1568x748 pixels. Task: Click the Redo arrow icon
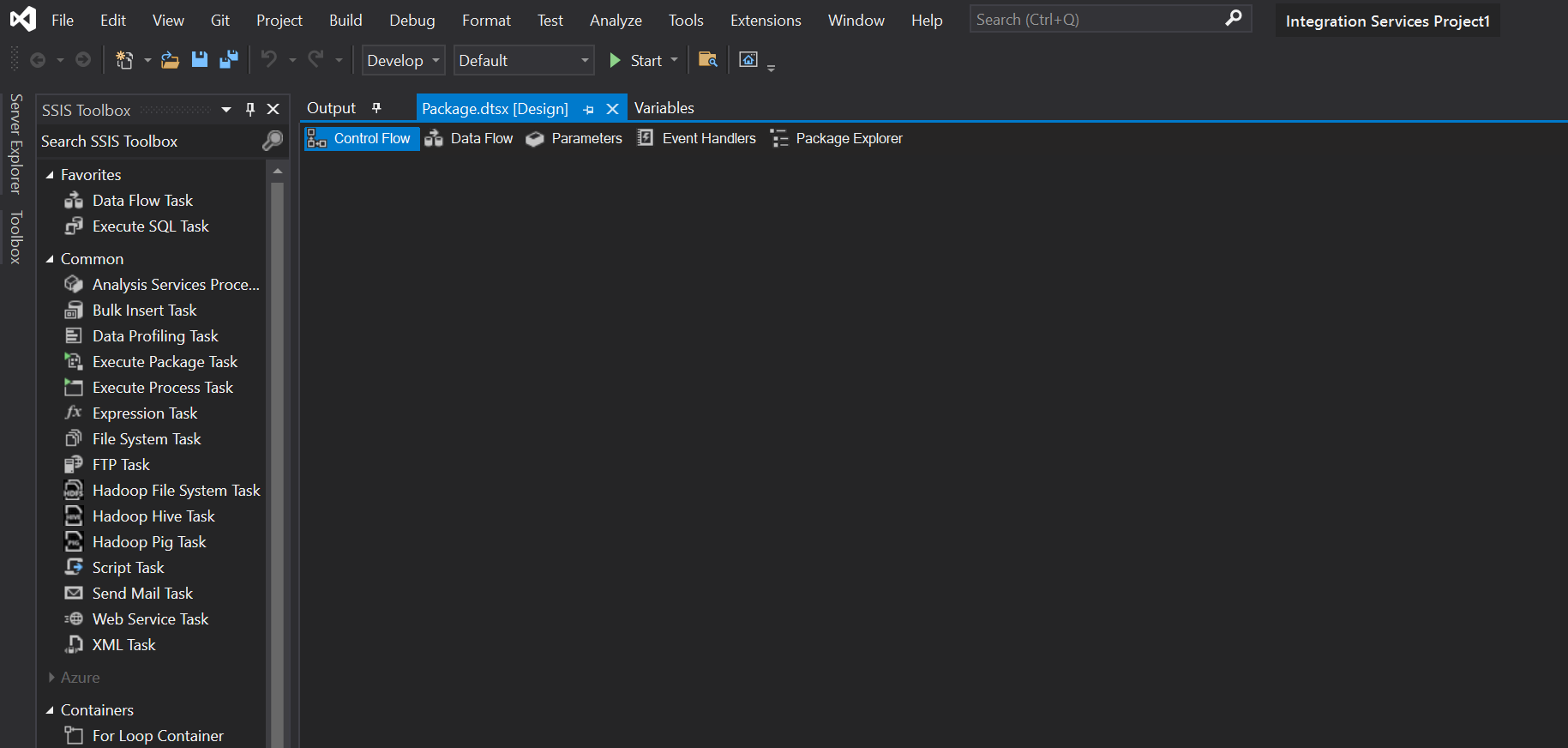[316, 59]
